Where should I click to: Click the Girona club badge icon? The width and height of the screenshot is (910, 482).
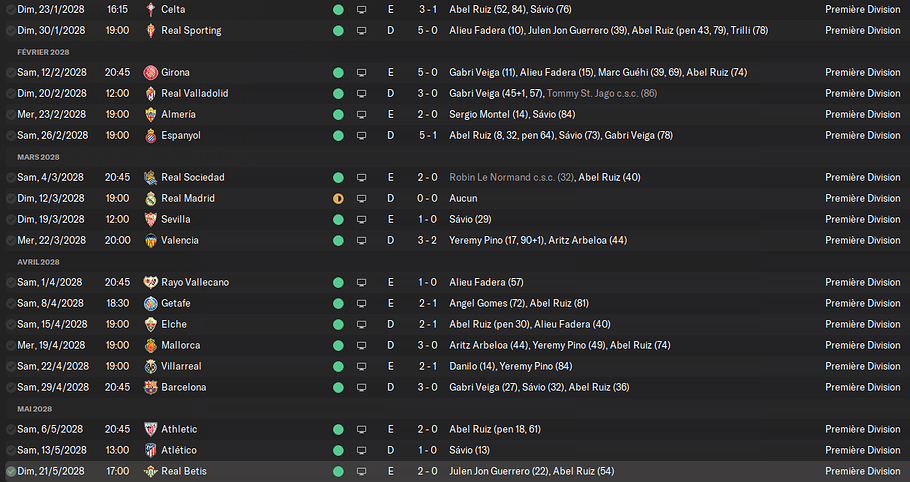tap(150, 73)
